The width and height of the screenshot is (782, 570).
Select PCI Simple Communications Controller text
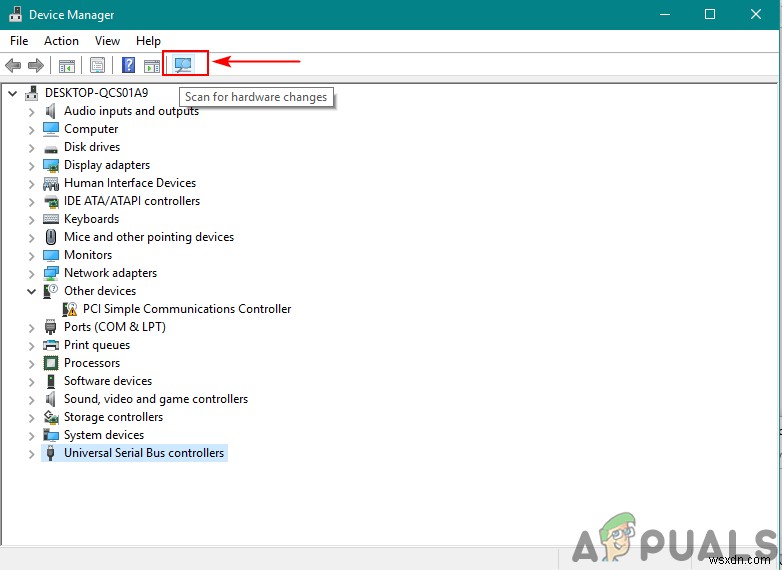(x=187, y=309)
